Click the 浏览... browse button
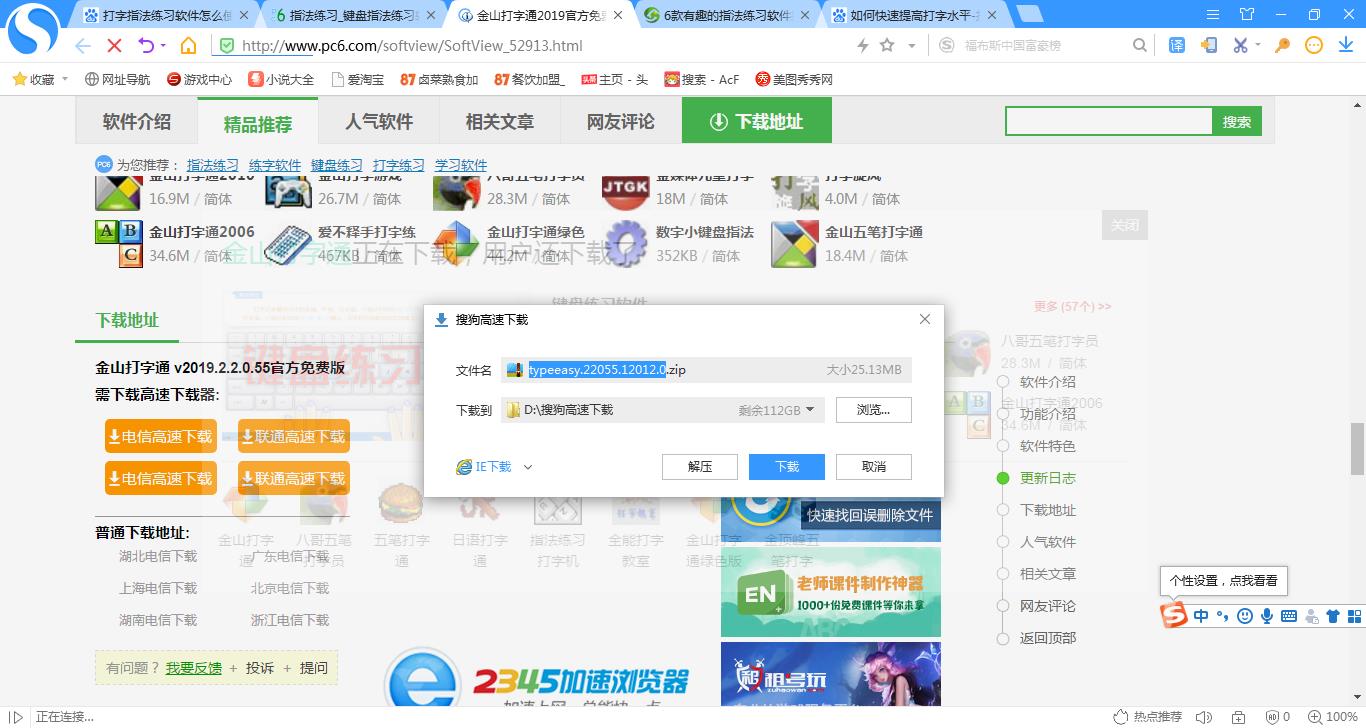Viewport: 1366px width, 728px height. coord(874,410)
